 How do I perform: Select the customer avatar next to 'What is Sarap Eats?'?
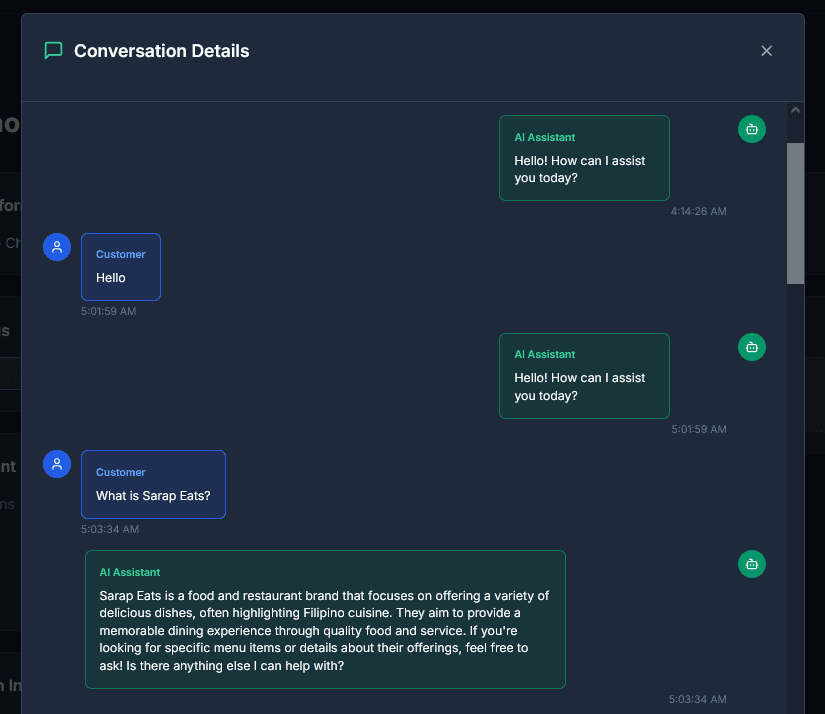coord(57,464)
